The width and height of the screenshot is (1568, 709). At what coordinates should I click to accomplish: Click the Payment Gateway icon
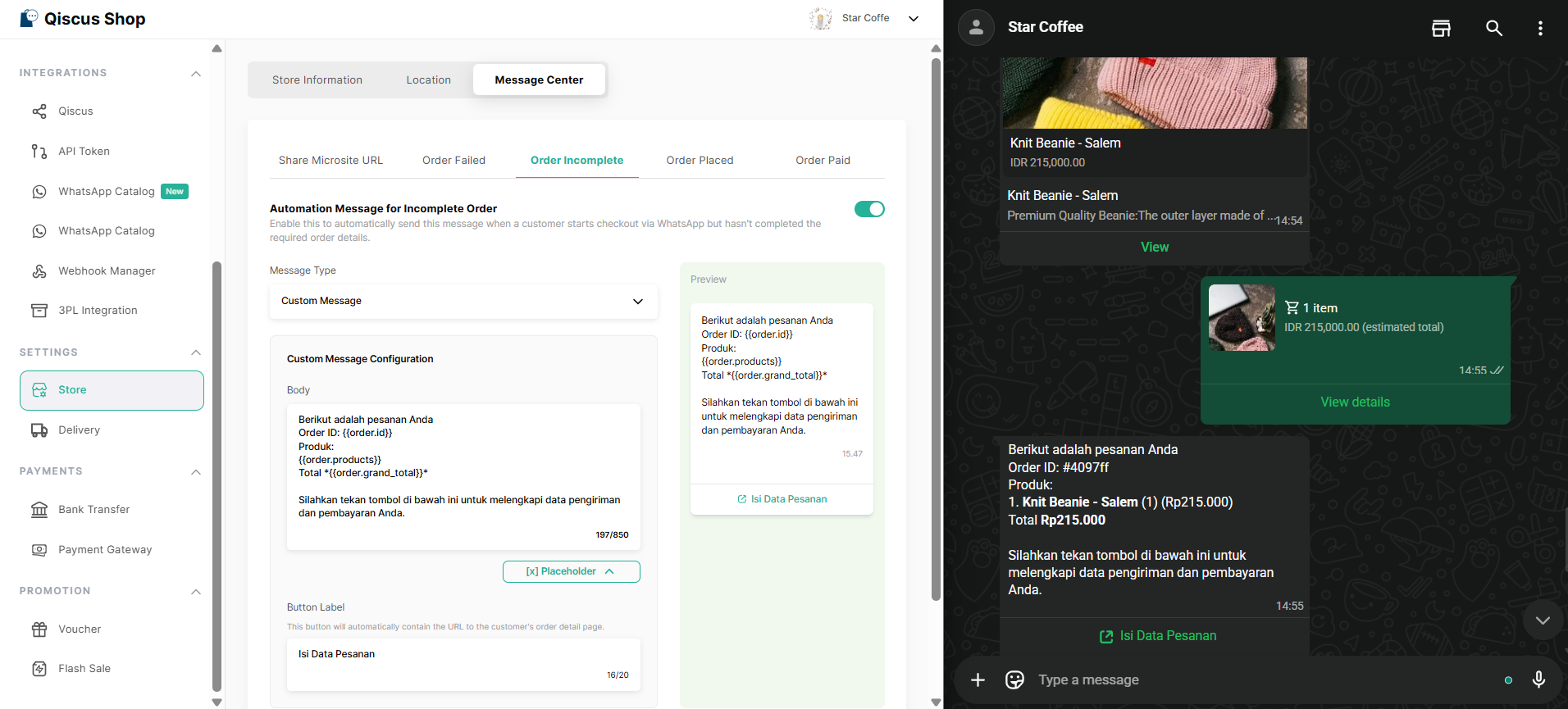39,550
